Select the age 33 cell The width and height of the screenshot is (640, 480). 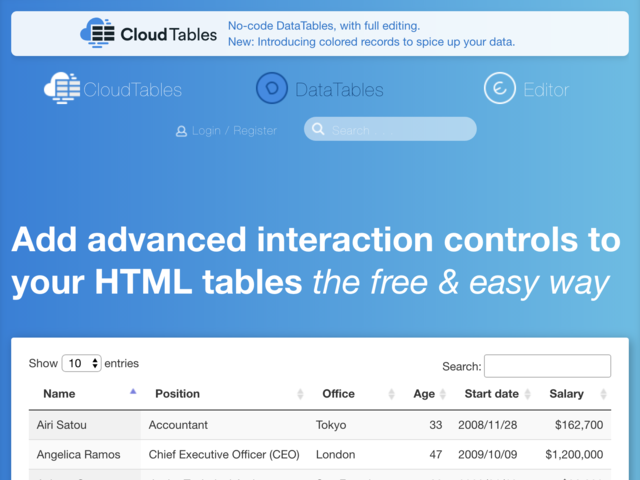coord(424,425)
